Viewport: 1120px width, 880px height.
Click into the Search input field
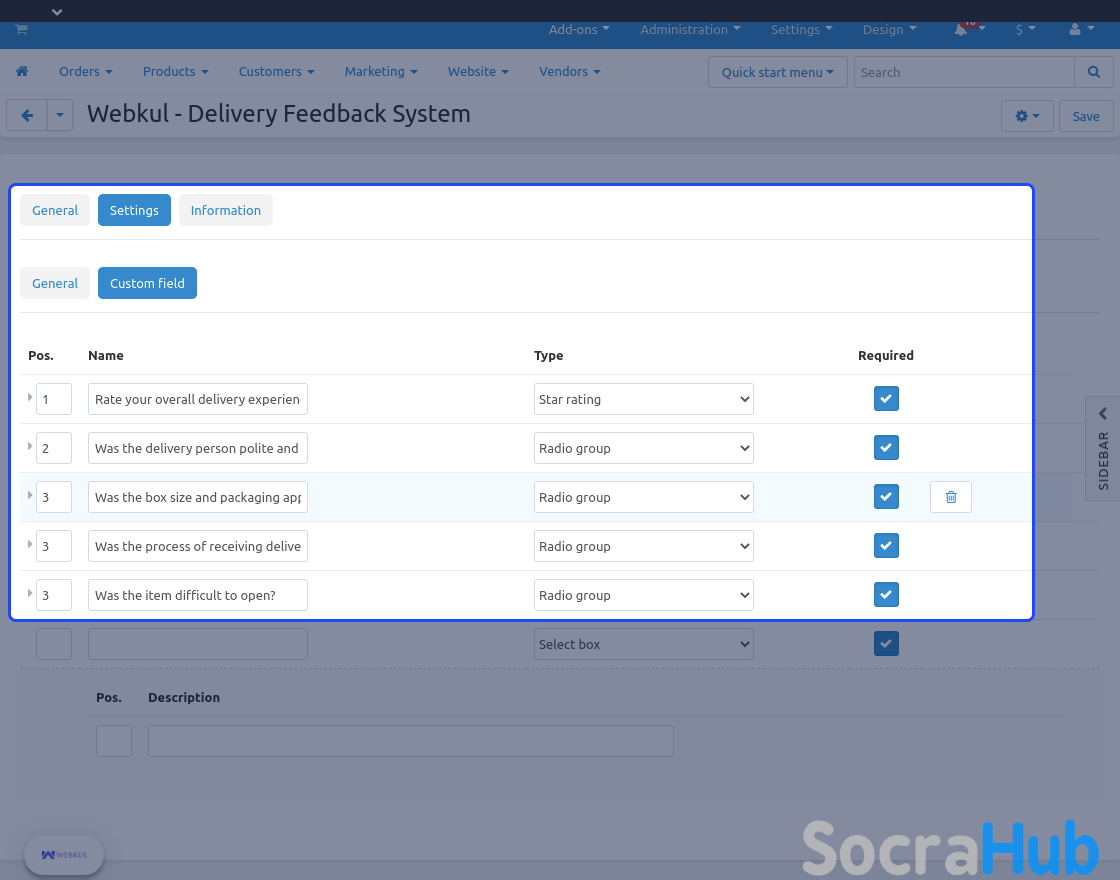[964, 72]
